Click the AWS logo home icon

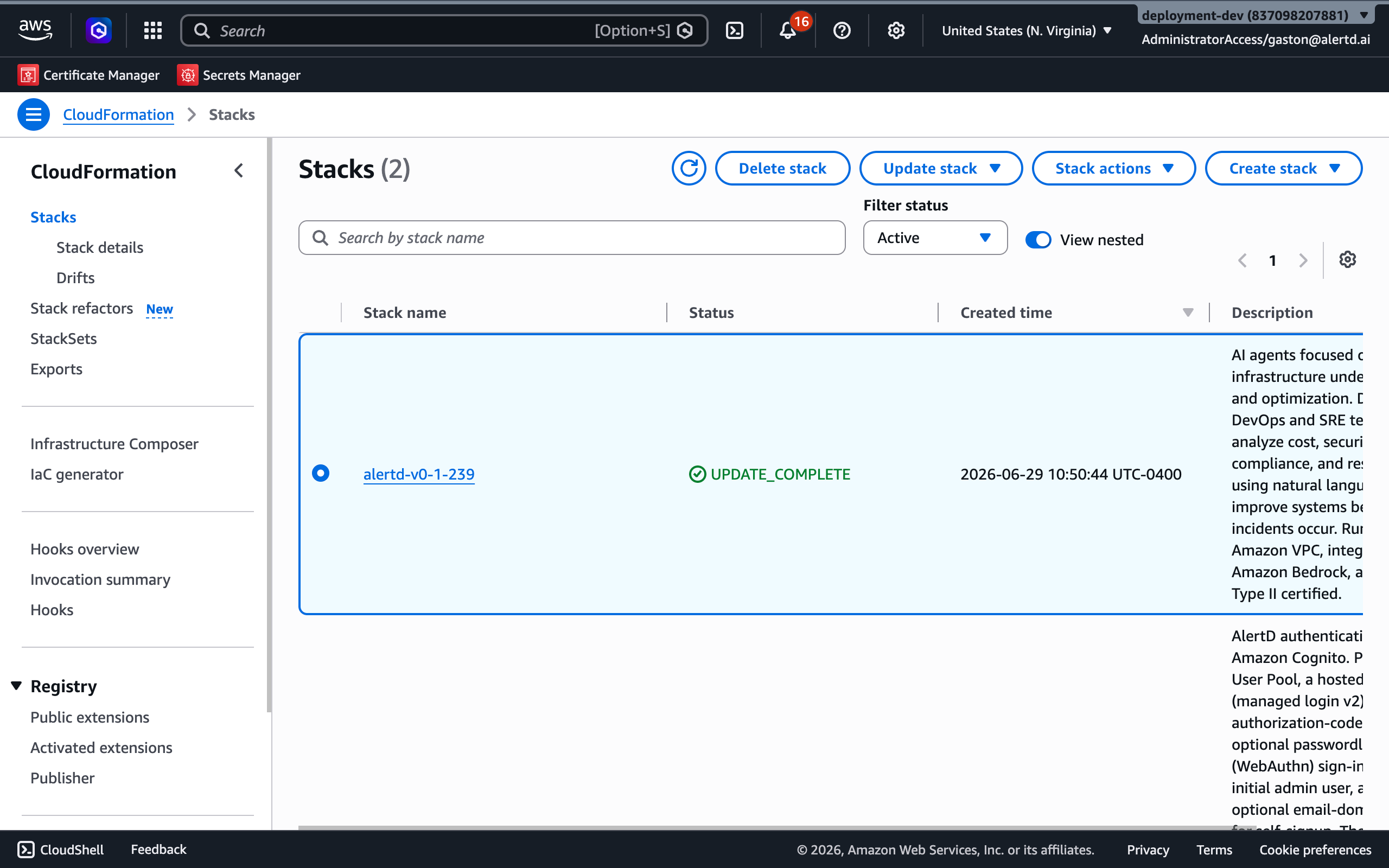[35, 30]
